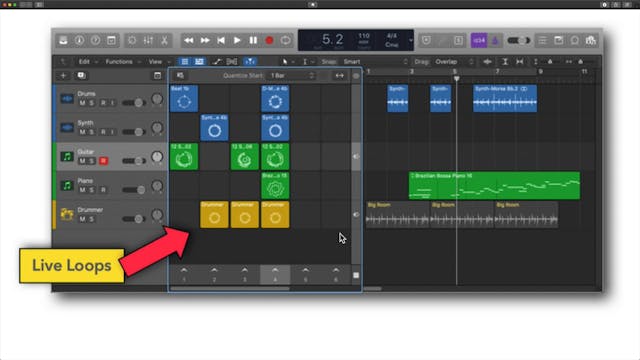Open Quantize Start 1 Bar dropdown
This screenshot has height=360, width=640.
292,76
